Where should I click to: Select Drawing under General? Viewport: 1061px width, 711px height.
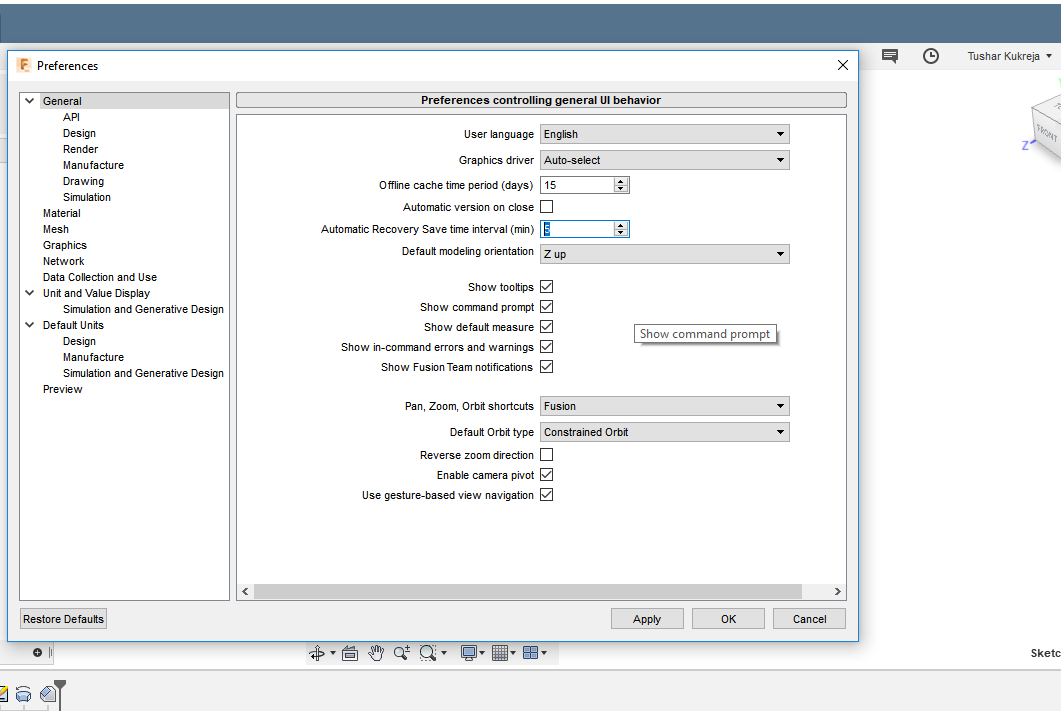click(83, 181)
